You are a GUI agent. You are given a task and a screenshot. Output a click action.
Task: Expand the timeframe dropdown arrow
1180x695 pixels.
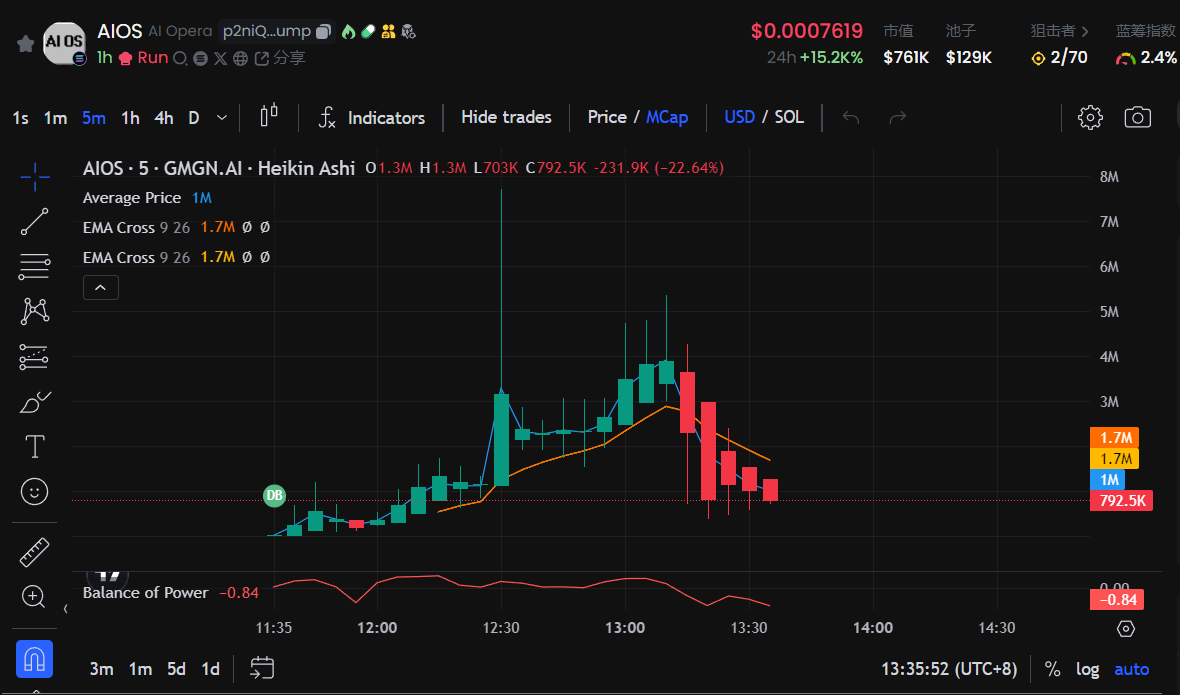(221, 118)
